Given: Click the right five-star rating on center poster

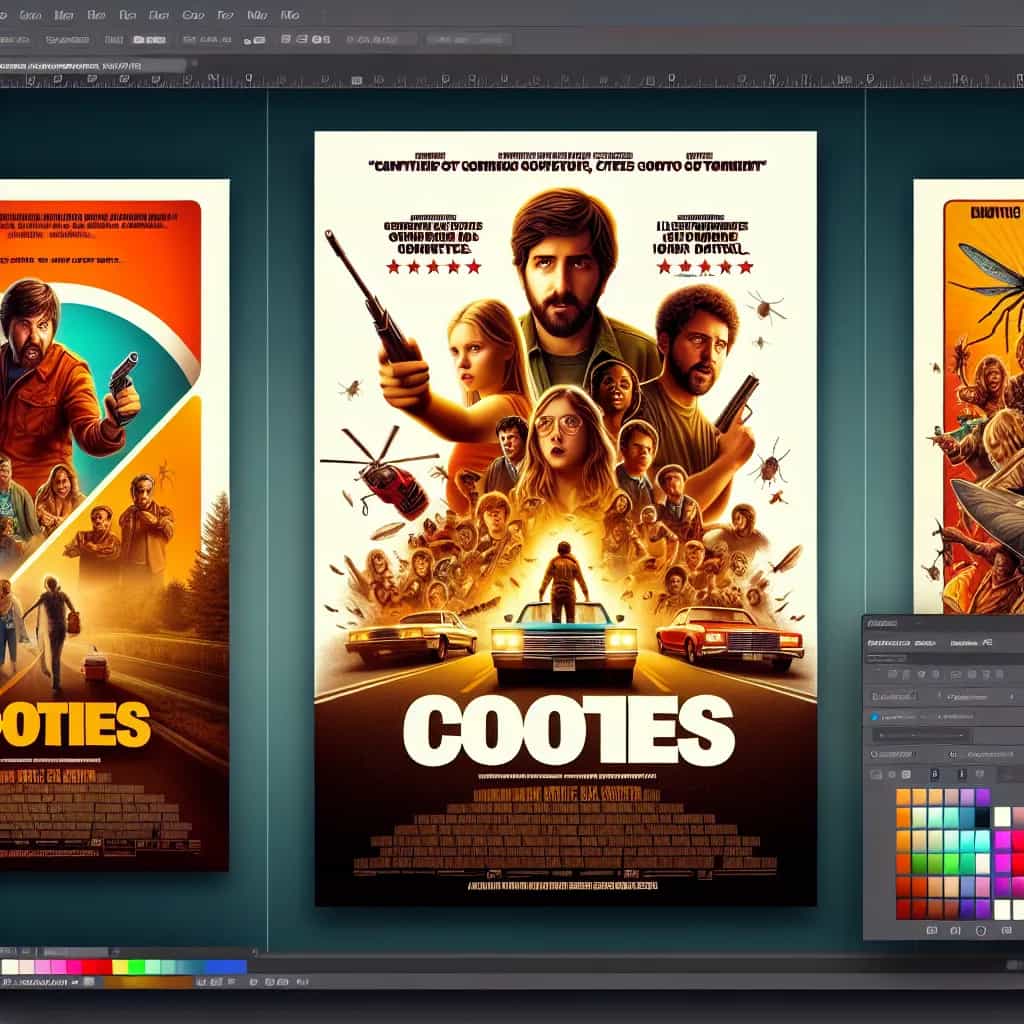Looking at the screenshot, I should click(705, 266).
